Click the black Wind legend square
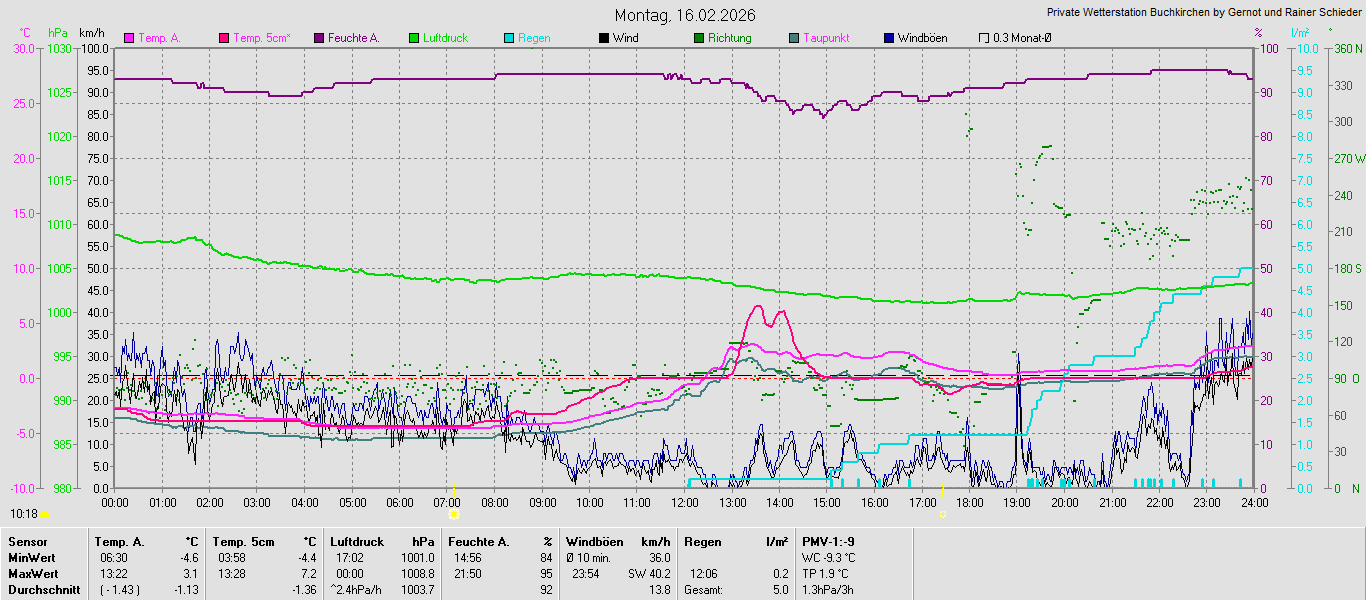This screenshot has height=600, width=1366. pos(603,38)
